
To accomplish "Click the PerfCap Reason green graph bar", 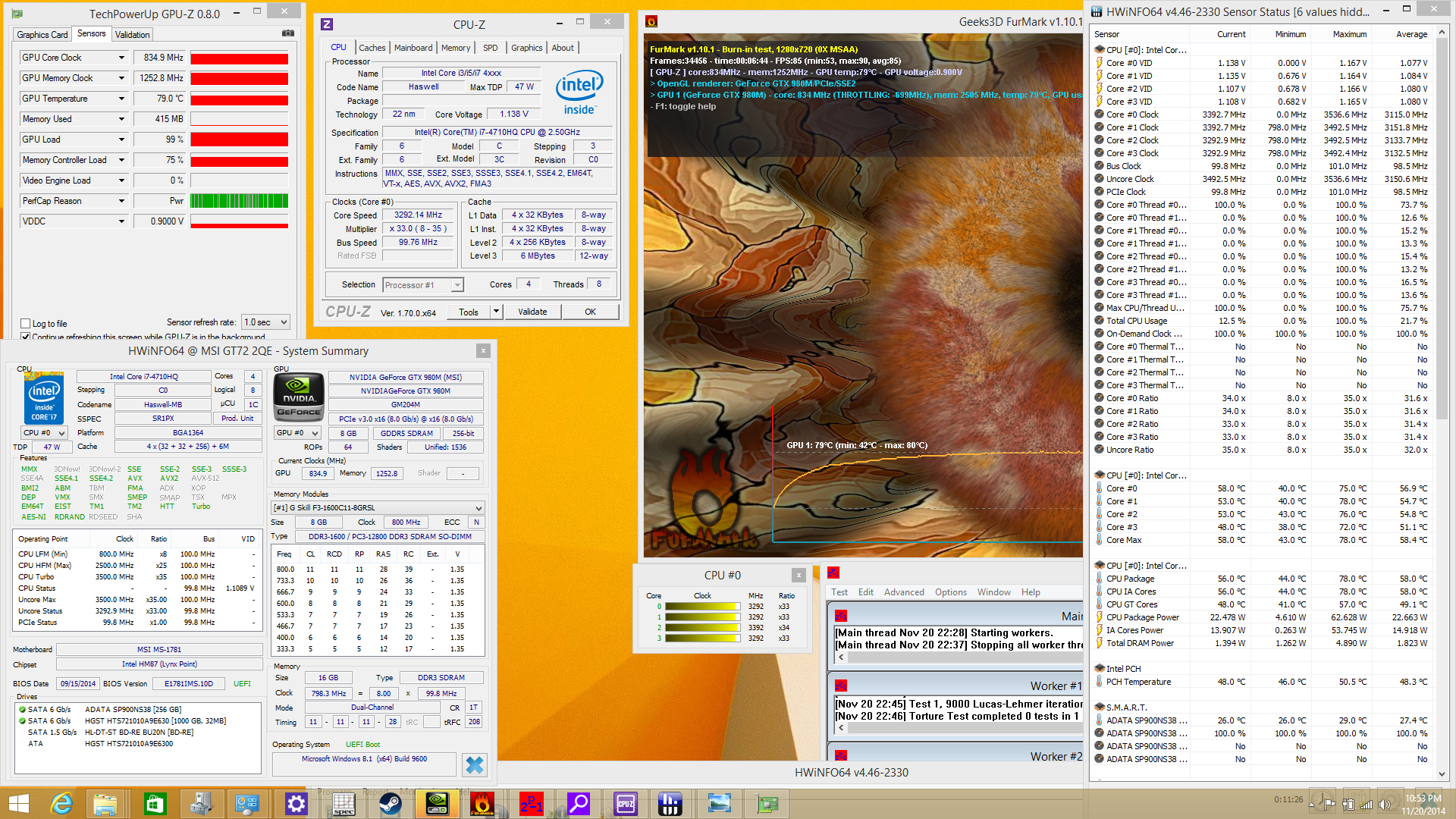I will click(239, 201).
